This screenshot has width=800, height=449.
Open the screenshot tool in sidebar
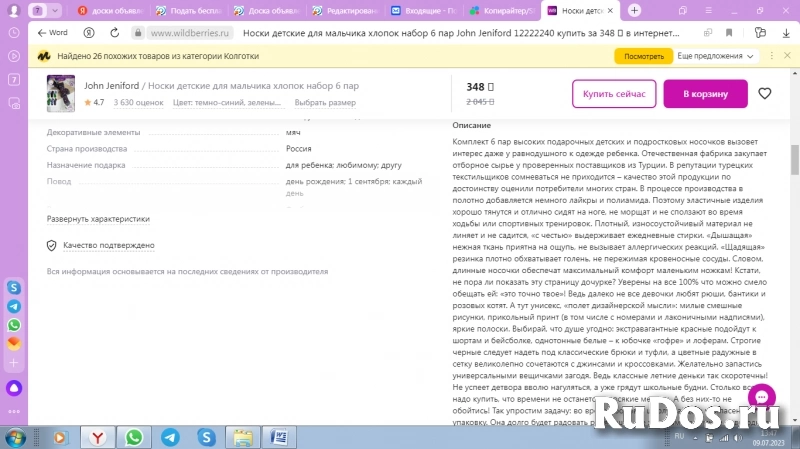(14, 103)
